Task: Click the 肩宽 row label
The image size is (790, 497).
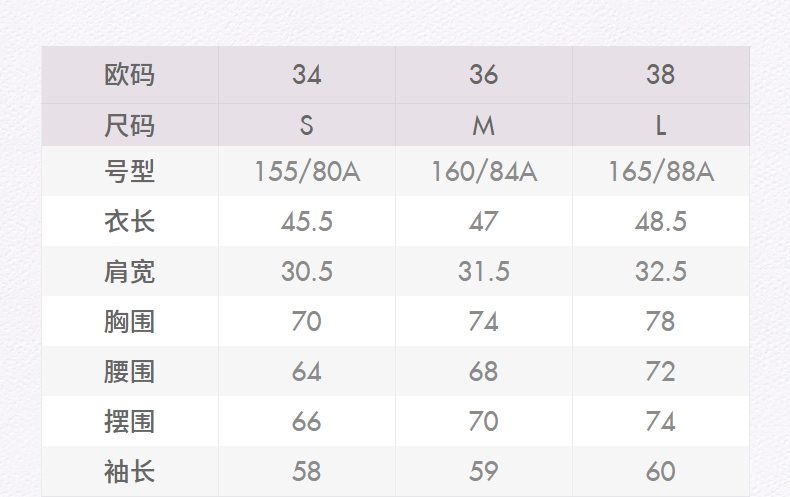Action: pyautogui.click(x=130, y=271)
